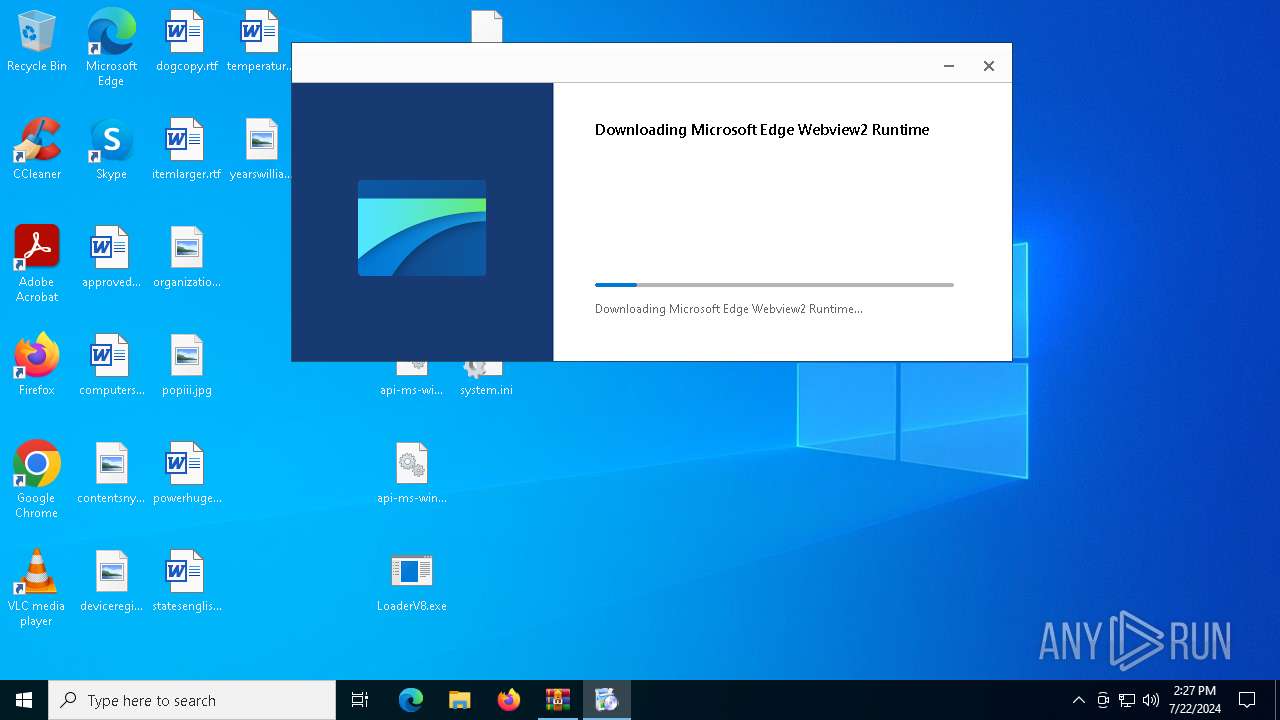Open Task View from the taskbar
The image size is (1280, 720).
[x=360, y=700]
